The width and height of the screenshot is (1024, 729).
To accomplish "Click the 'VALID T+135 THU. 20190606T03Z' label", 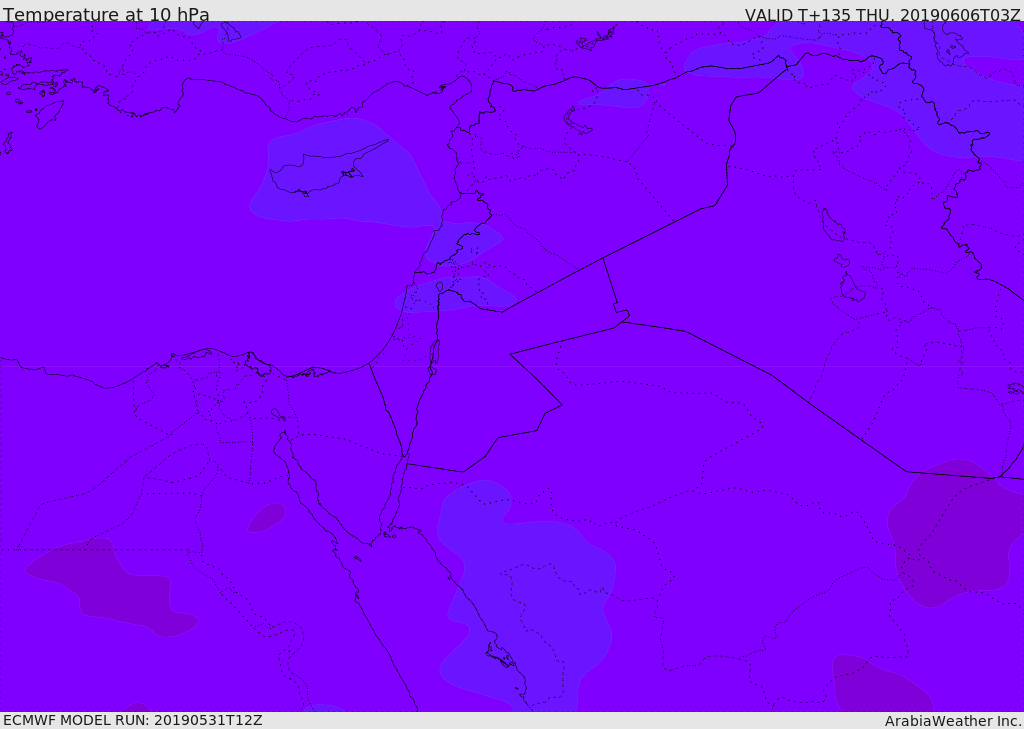I will pos(883,14).
